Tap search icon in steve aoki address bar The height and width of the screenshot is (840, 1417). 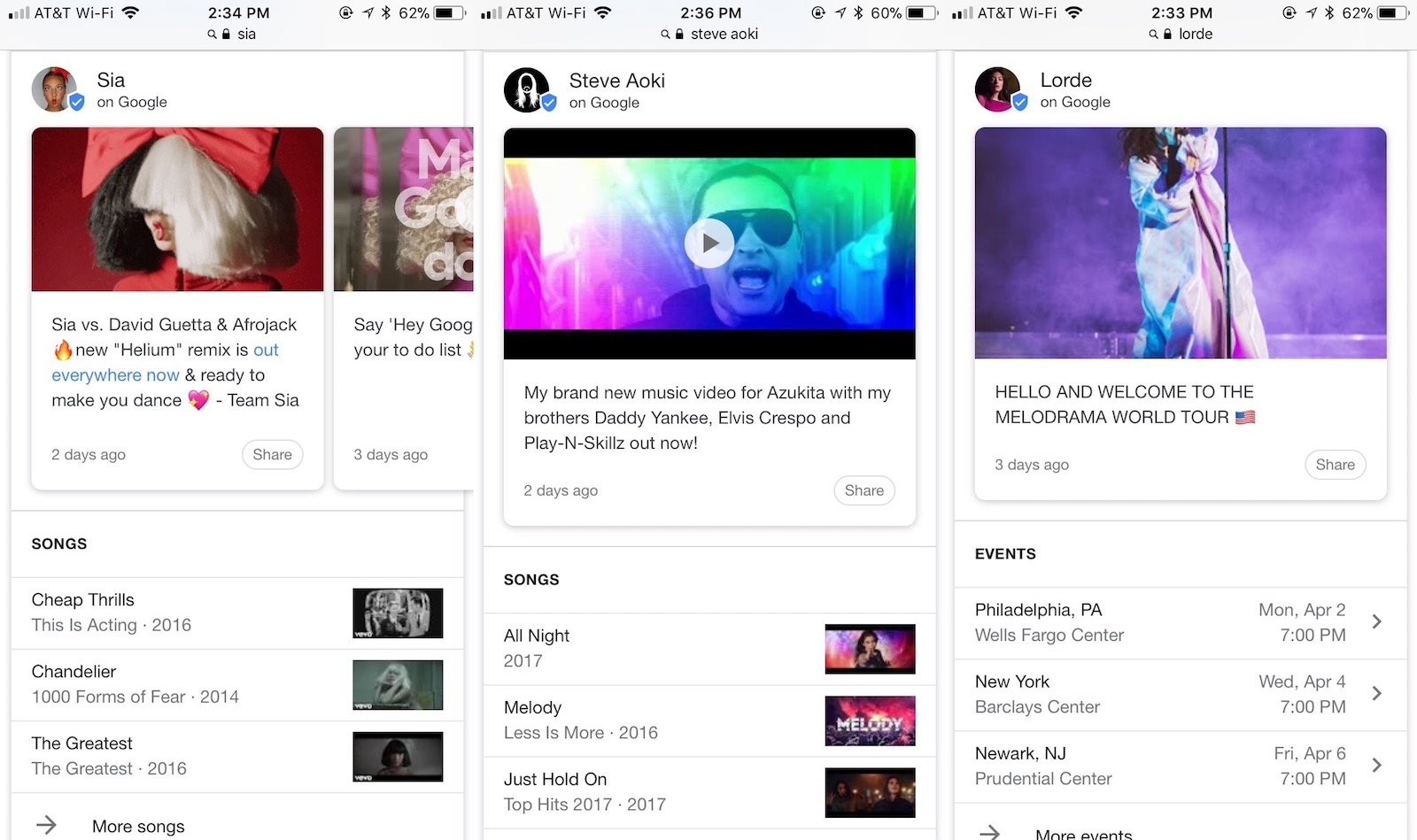pyautogui.click(x=665, y=35)
